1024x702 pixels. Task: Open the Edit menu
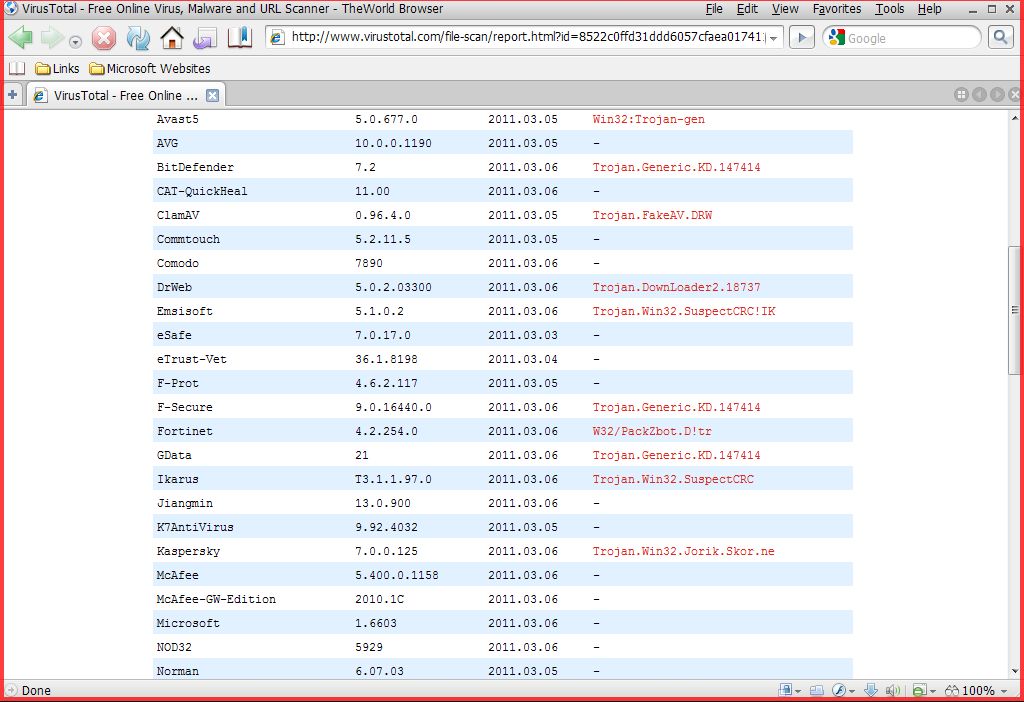[x=747, y=8]
